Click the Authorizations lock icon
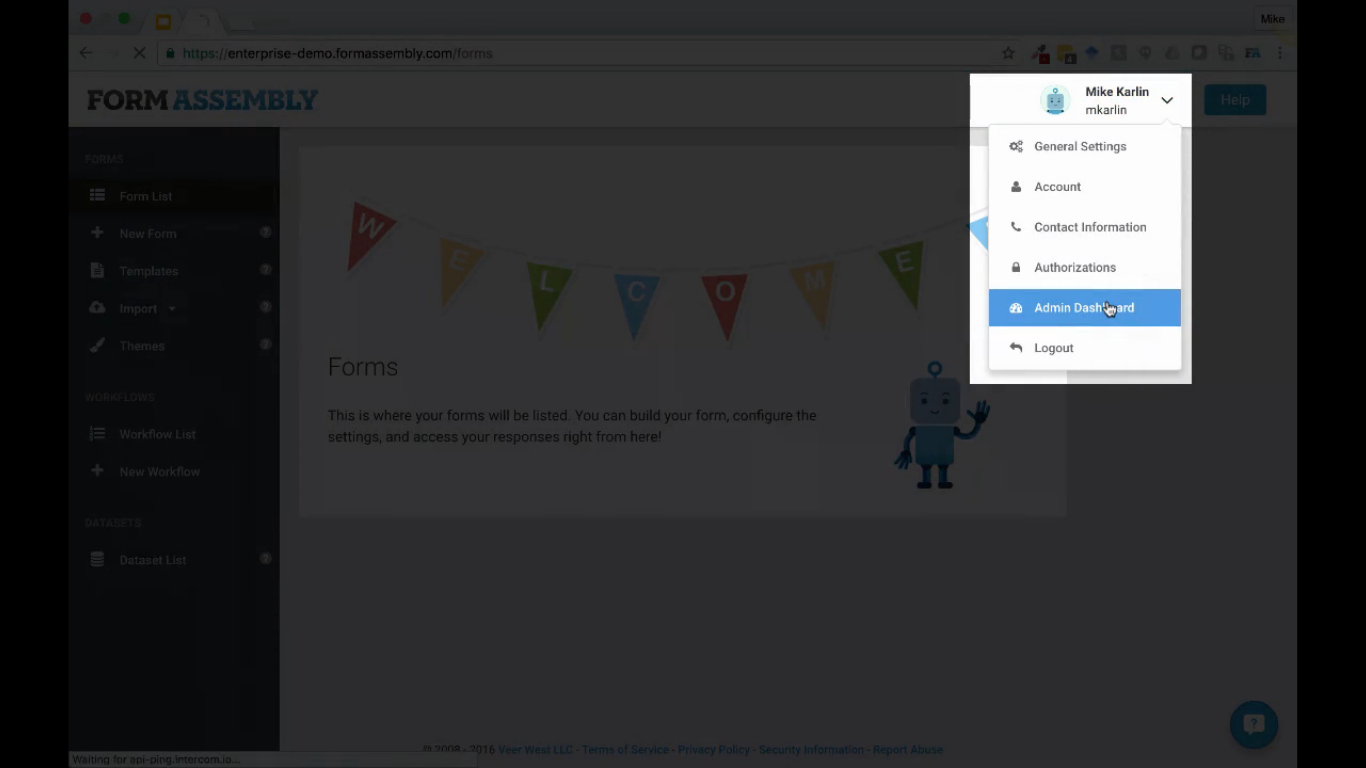This screenshot has height=768, width=1366. point(1016,267)
